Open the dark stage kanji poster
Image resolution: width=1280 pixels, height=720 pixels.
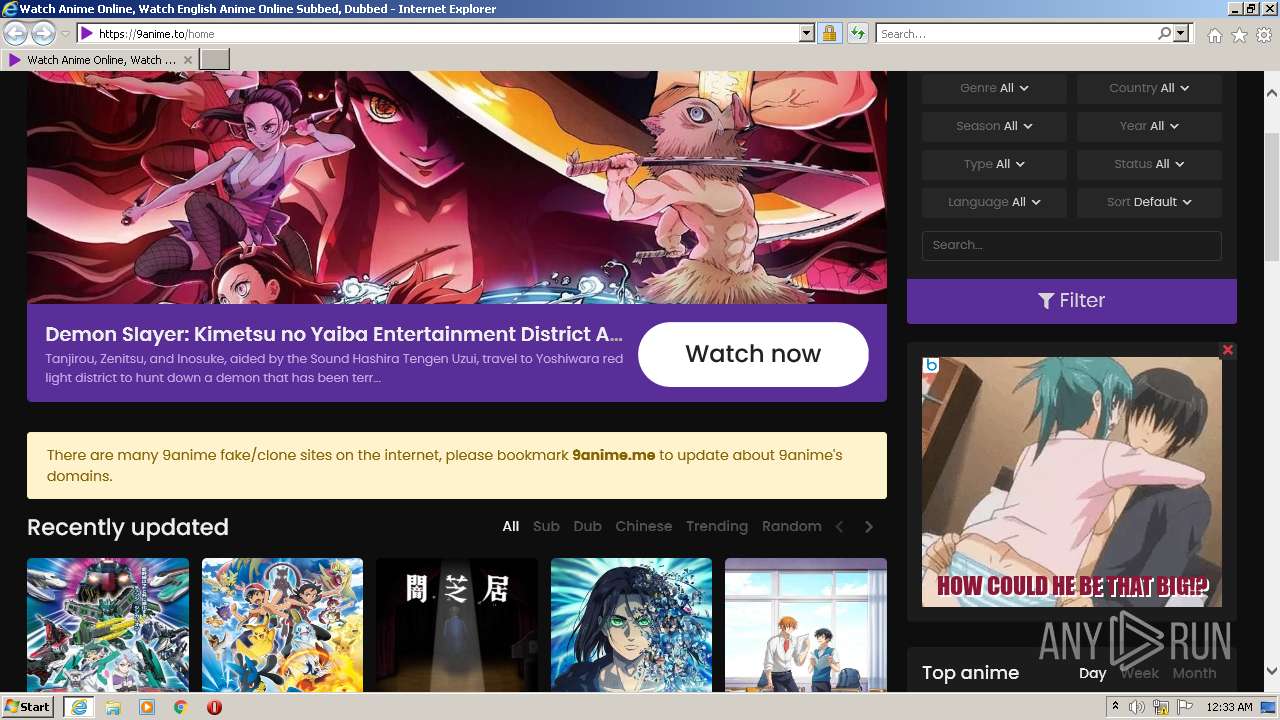457,625
